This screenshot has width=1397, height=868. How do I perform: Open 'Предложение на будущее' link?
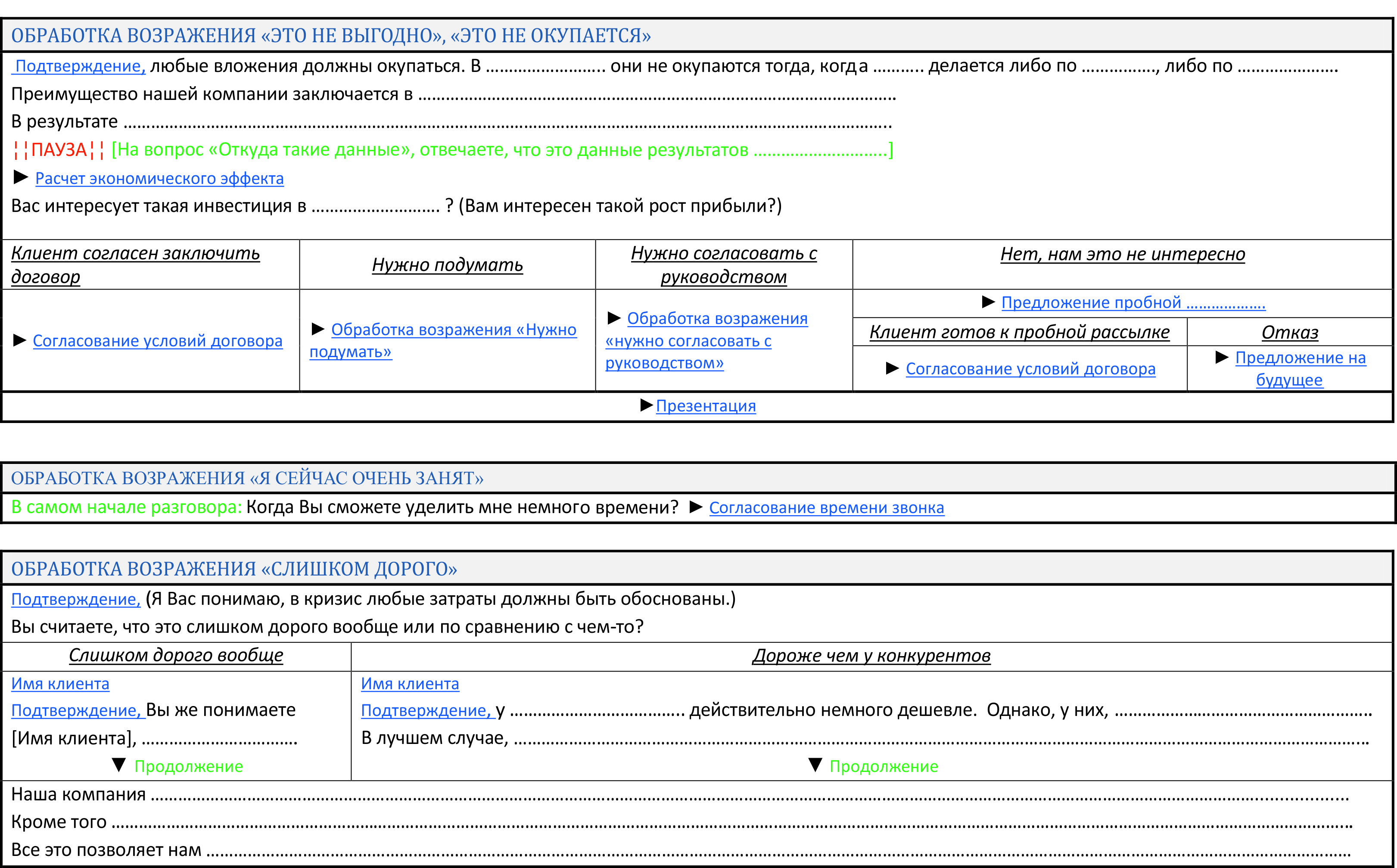pyautogui.click(x=1300, y=358)
